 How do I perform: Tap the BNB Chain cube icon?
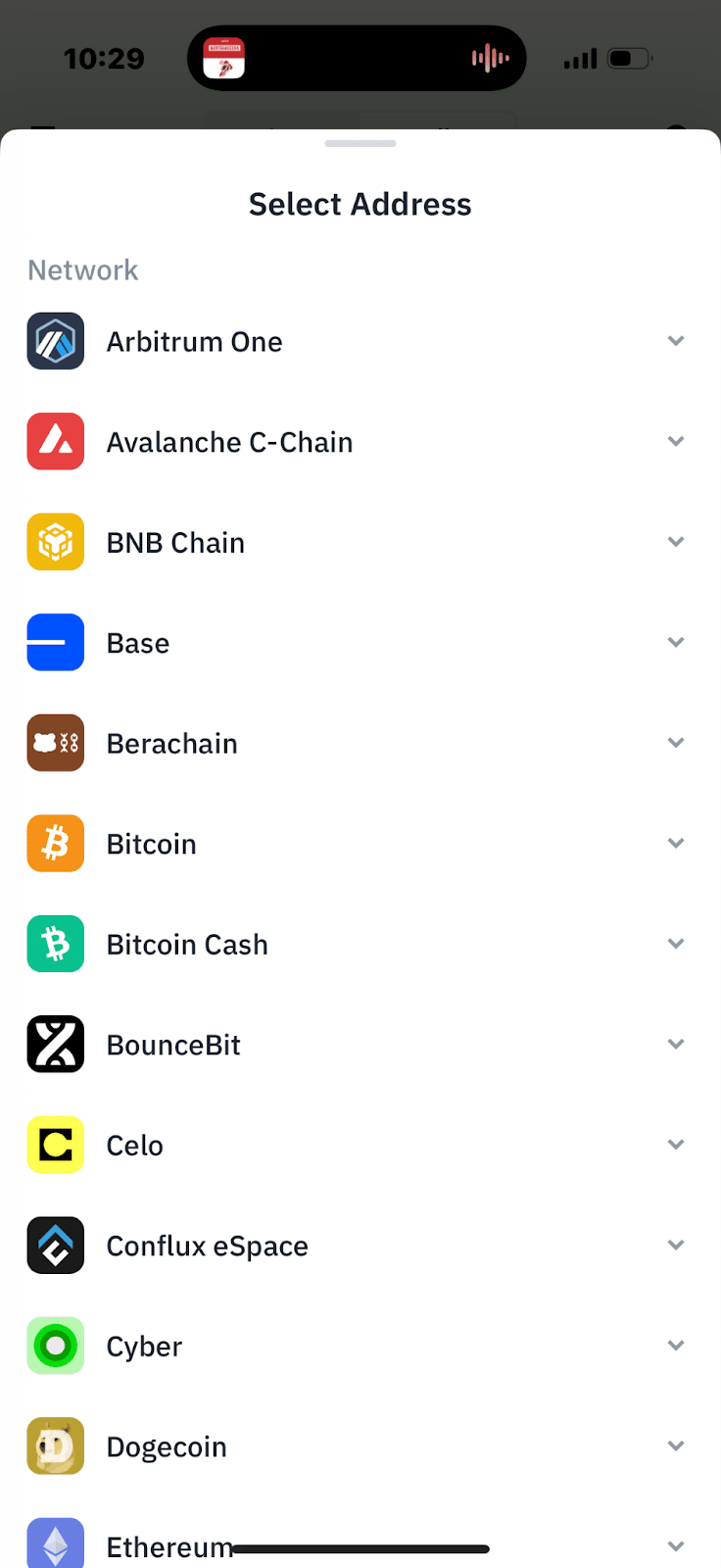56,542
